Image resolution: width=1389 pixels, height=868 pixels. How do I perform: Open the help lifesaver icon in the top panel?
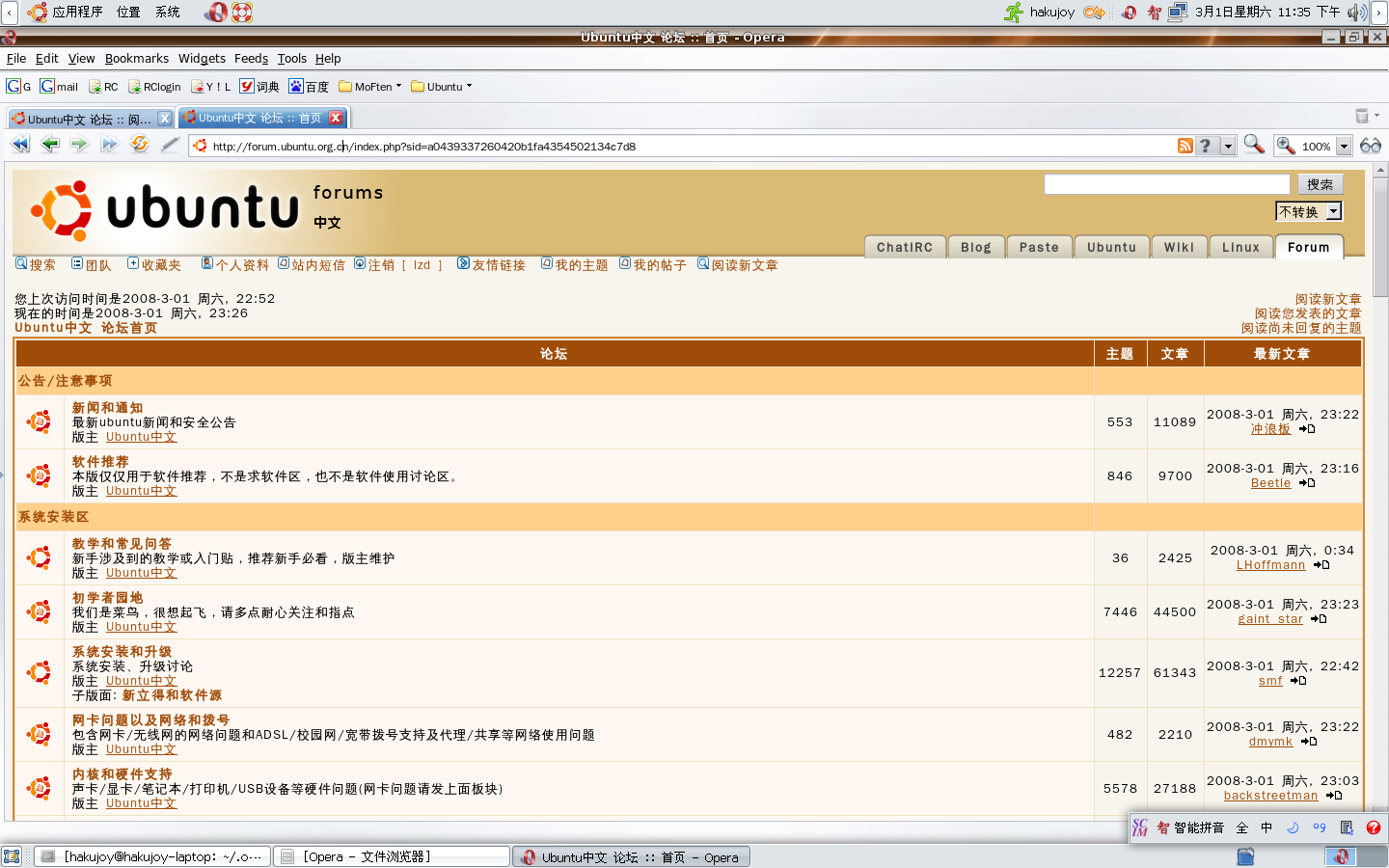pyautogui.click(x=242, y=12)
